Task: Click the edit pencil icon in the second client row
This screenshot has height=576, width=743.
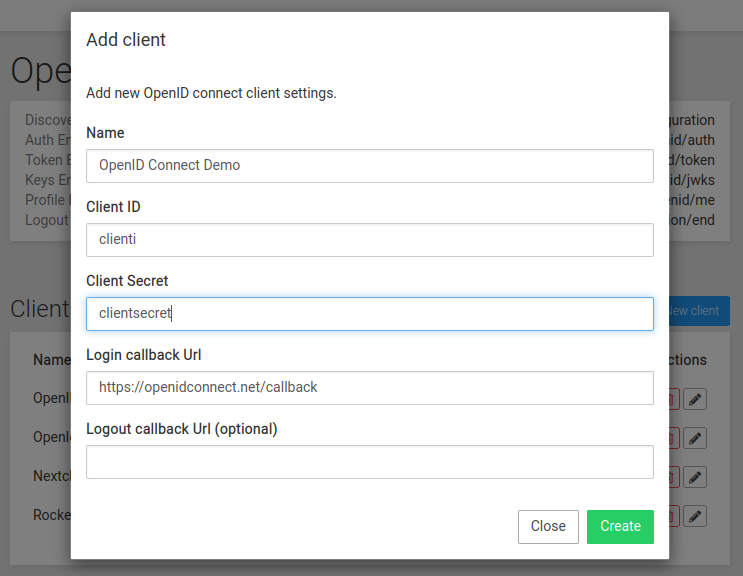Action: click(x=696, y=438)
